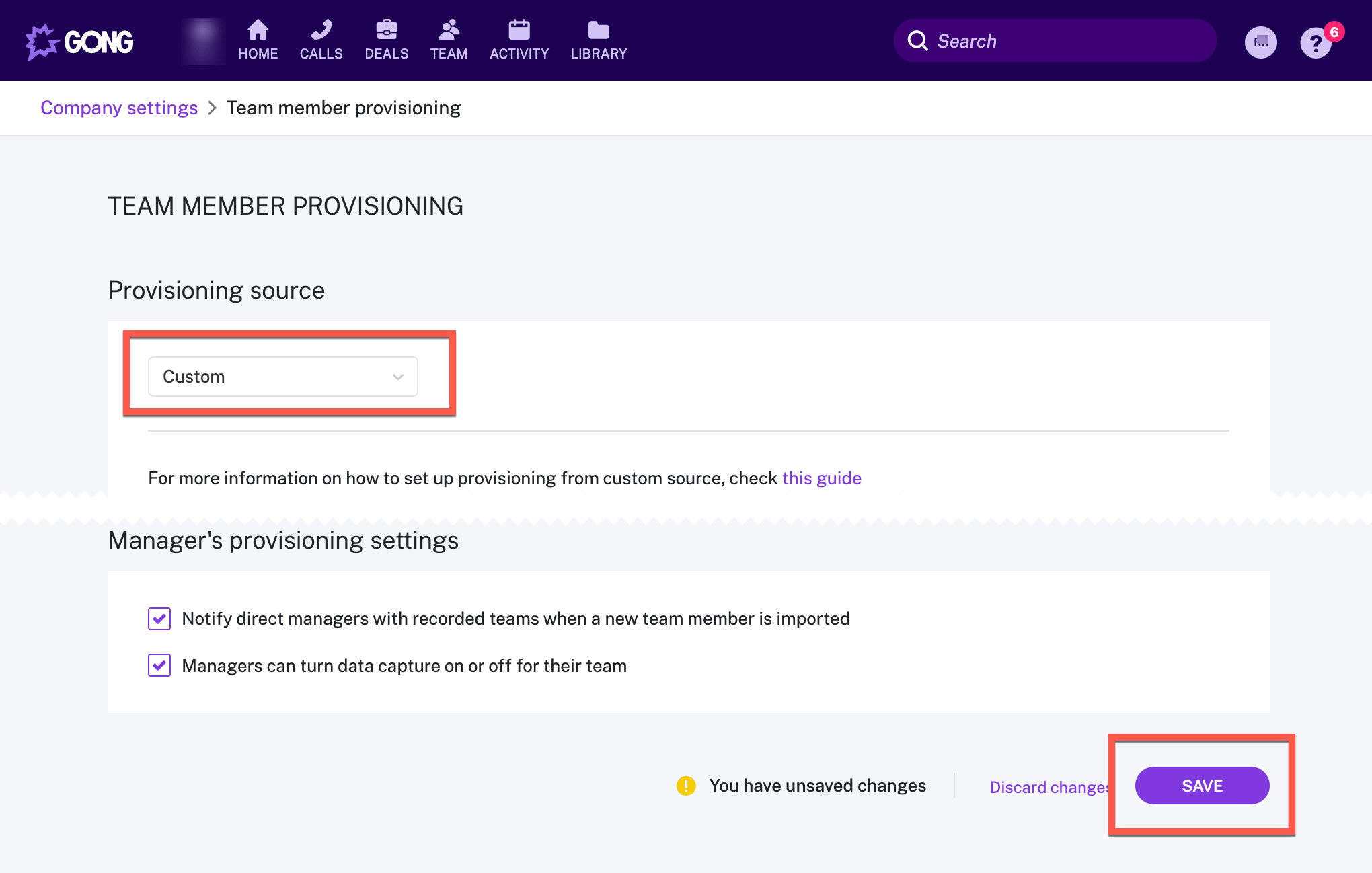
Task: Open Activity calendar icon
Action: coord(519,30)
